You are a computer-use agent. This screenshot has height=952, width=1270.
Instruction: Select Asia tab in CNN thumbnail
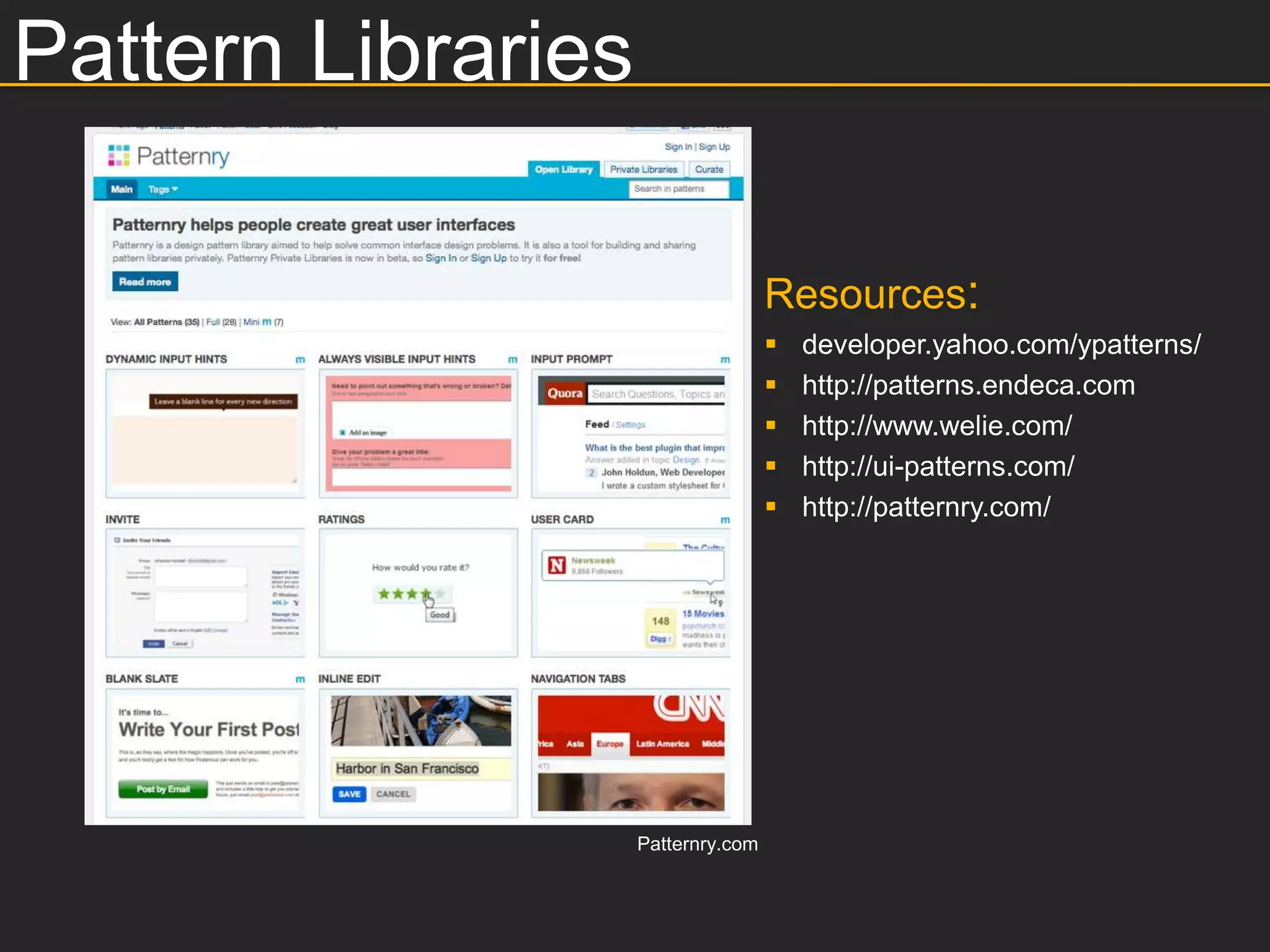(x=575, y=744)
